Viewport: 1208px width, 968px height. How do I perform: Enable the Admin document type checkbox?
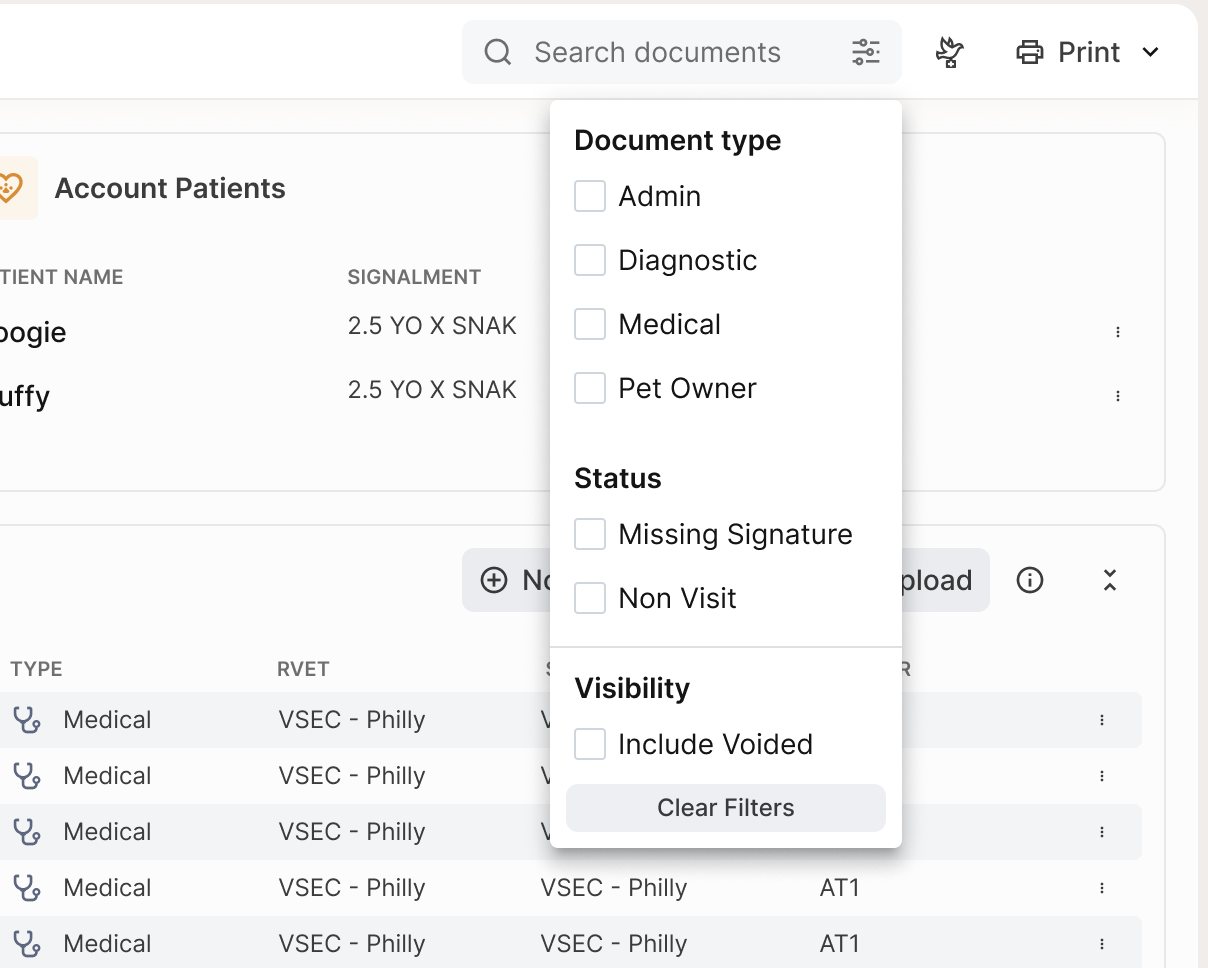click(x=590, y=196)
